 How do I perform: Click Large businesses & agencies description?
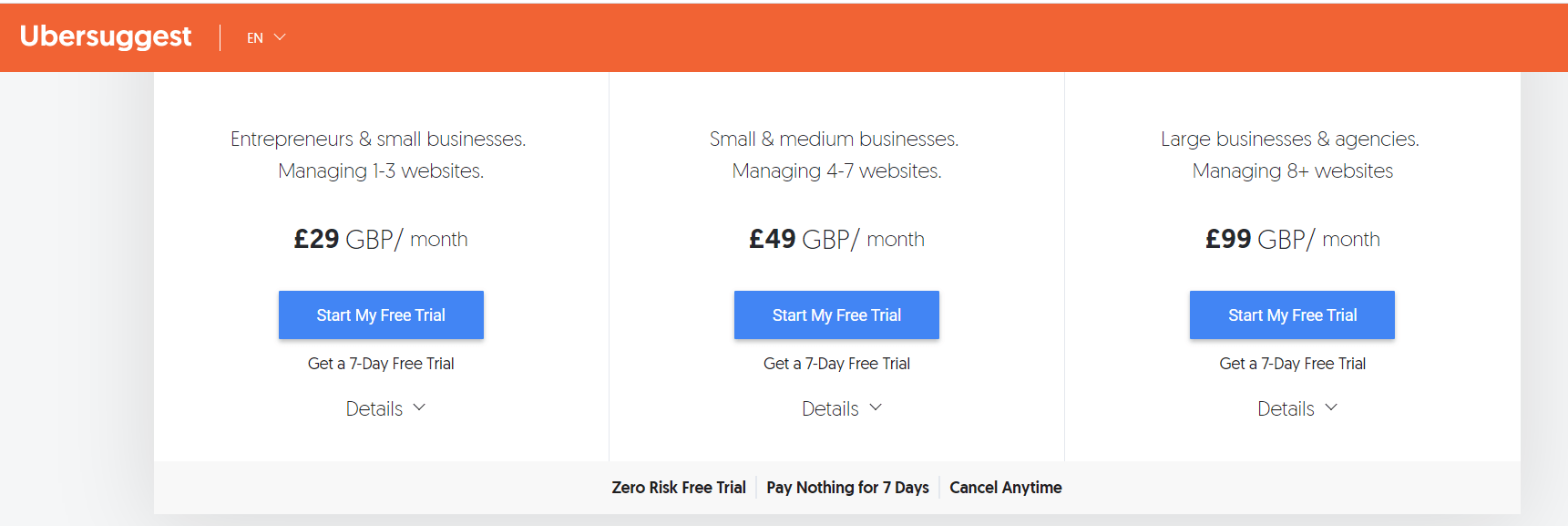point(1290,139)
